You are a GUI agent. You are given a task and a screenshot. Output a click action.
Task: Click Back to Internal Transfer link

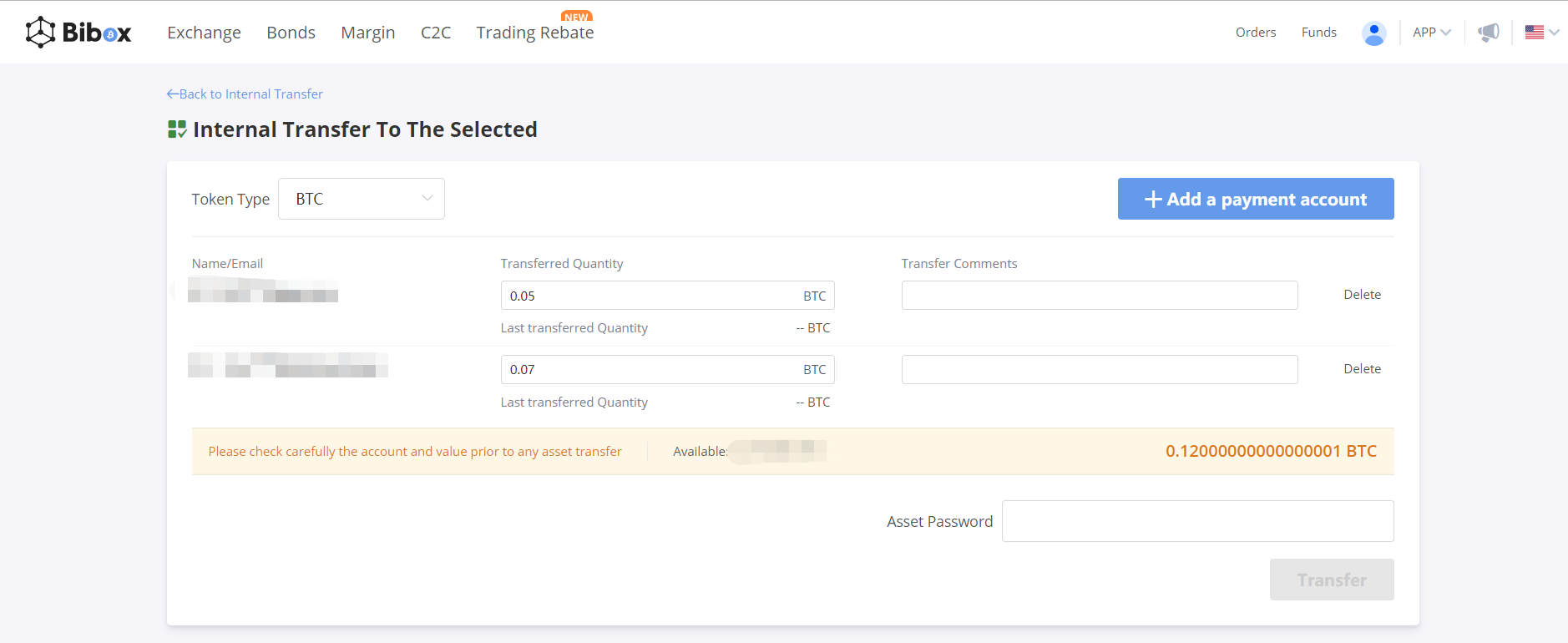(245, 94)
